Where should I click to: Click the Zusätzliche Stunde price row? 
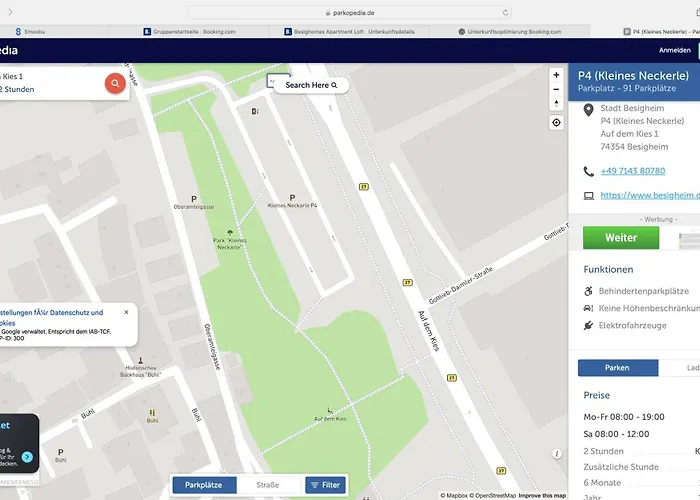(642, 467)
